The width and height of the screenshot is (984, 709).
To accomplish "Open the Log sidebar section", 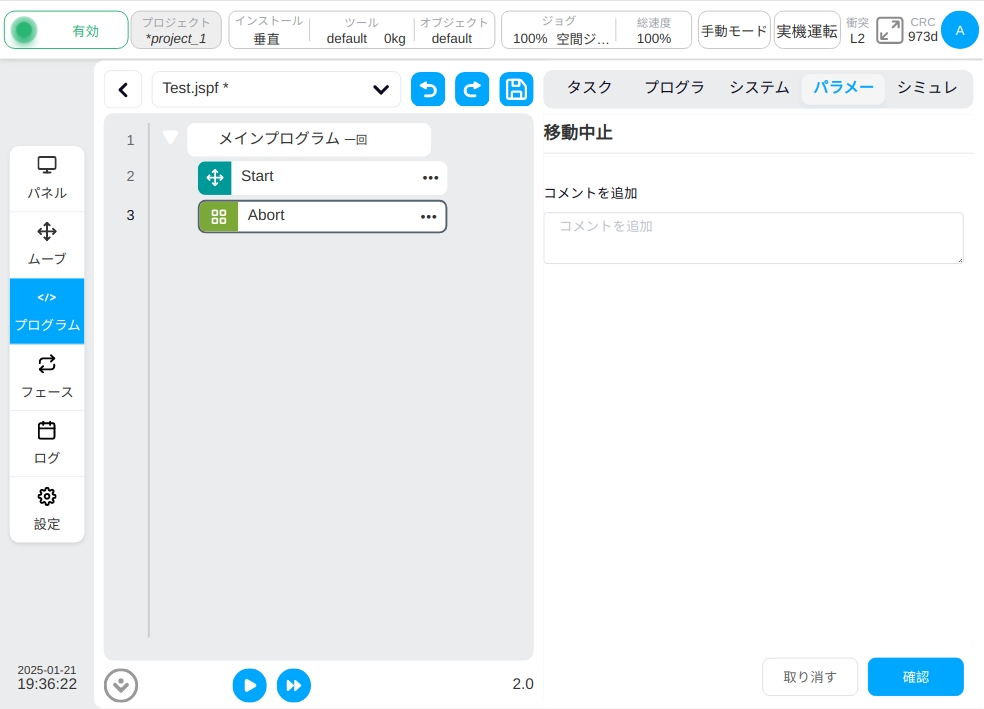I will pyautogui.click(x=47, y=444).
